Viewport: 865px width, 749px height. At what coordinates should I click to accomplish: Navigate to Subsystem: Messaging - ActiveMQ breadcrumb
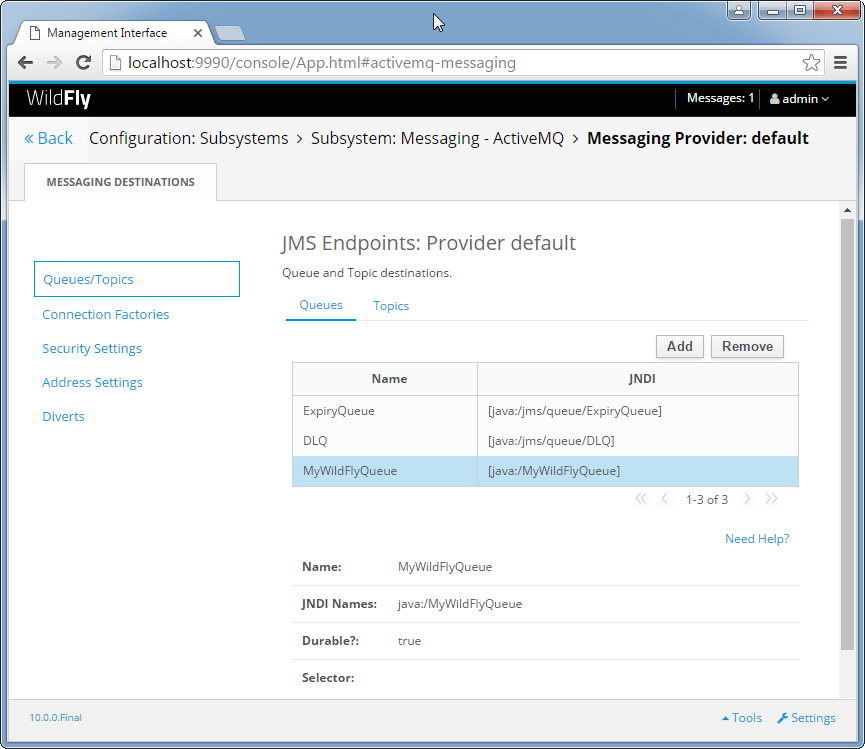(x=437, y=138)
